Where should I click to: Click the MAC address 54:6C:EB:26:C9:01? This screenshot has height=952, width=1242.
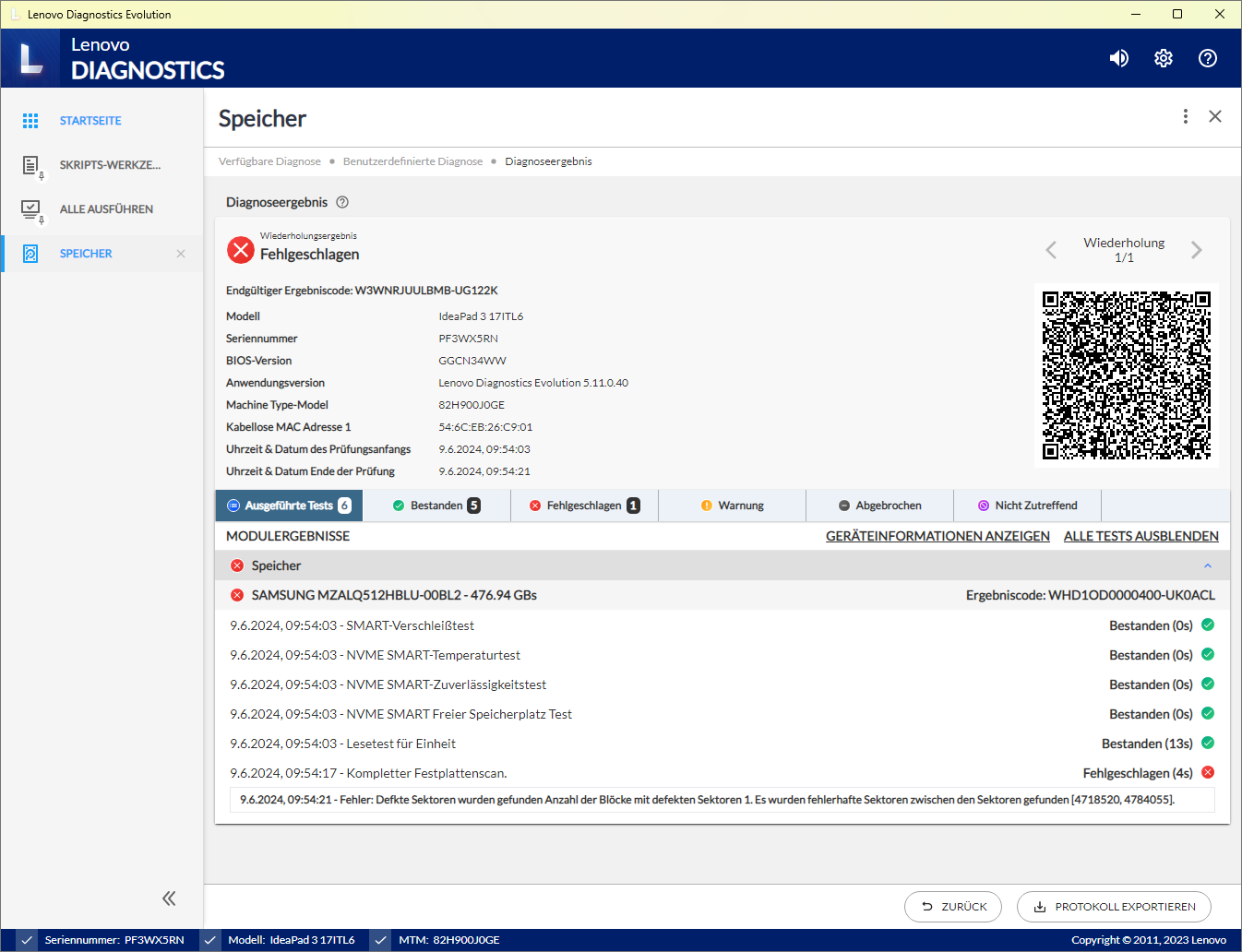(x=485, y=427)
